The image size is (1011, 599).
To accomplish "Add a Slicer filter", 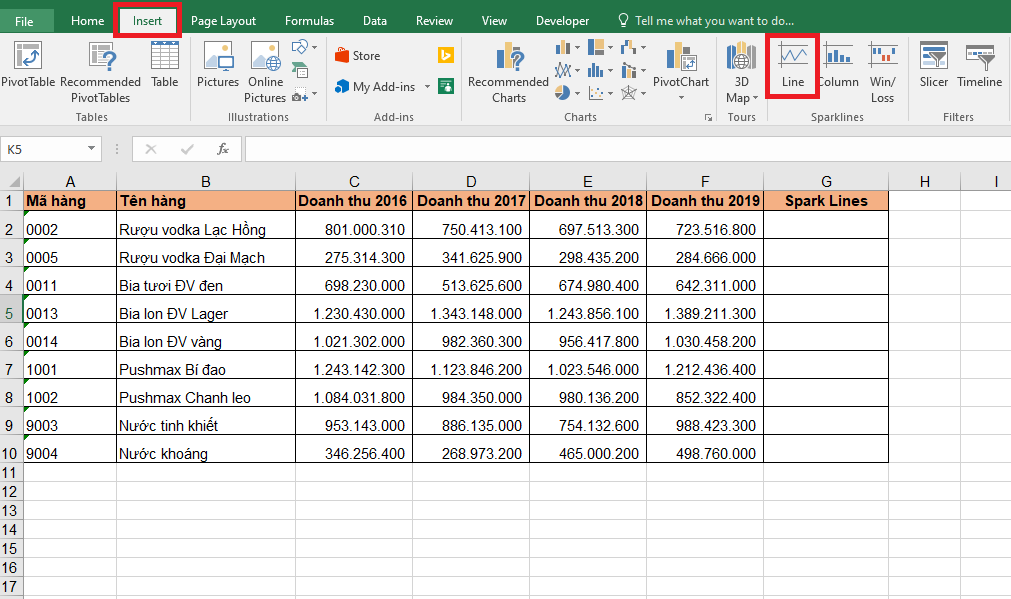I will (x=933, y=65).
